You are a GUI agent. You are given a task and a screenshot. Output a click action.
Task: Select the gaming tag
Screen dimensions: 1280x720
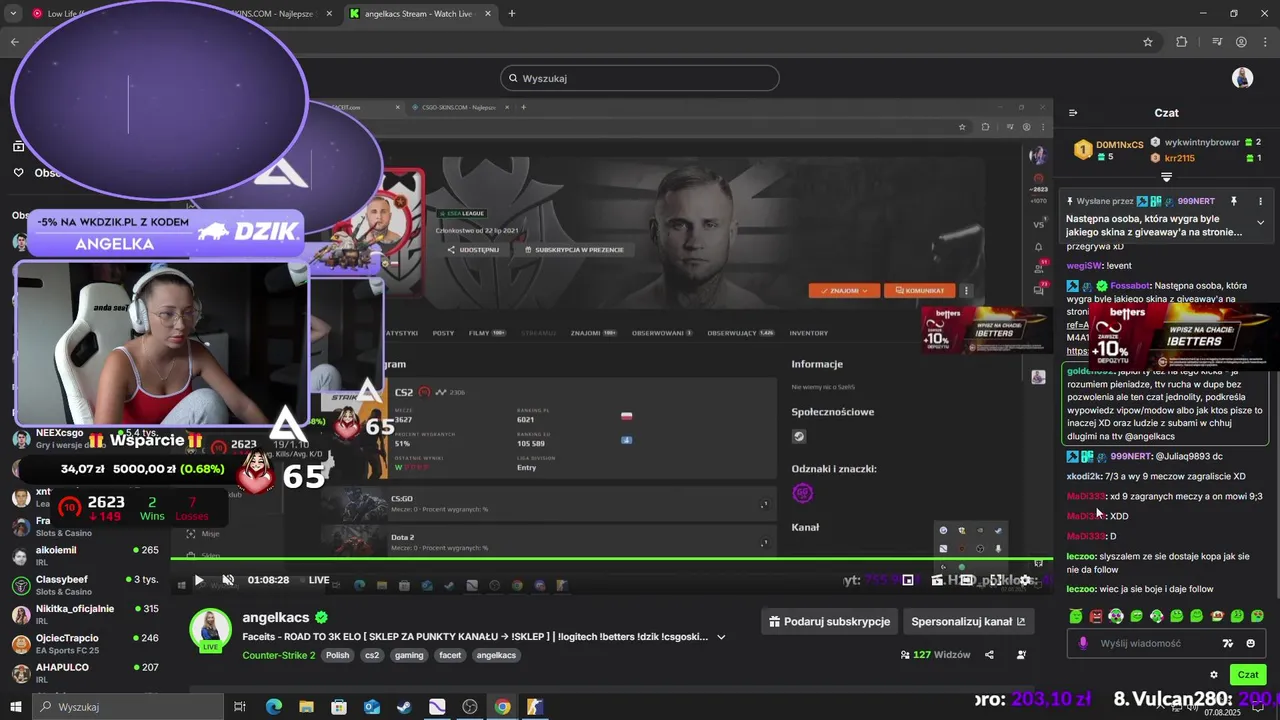(409, 656)
